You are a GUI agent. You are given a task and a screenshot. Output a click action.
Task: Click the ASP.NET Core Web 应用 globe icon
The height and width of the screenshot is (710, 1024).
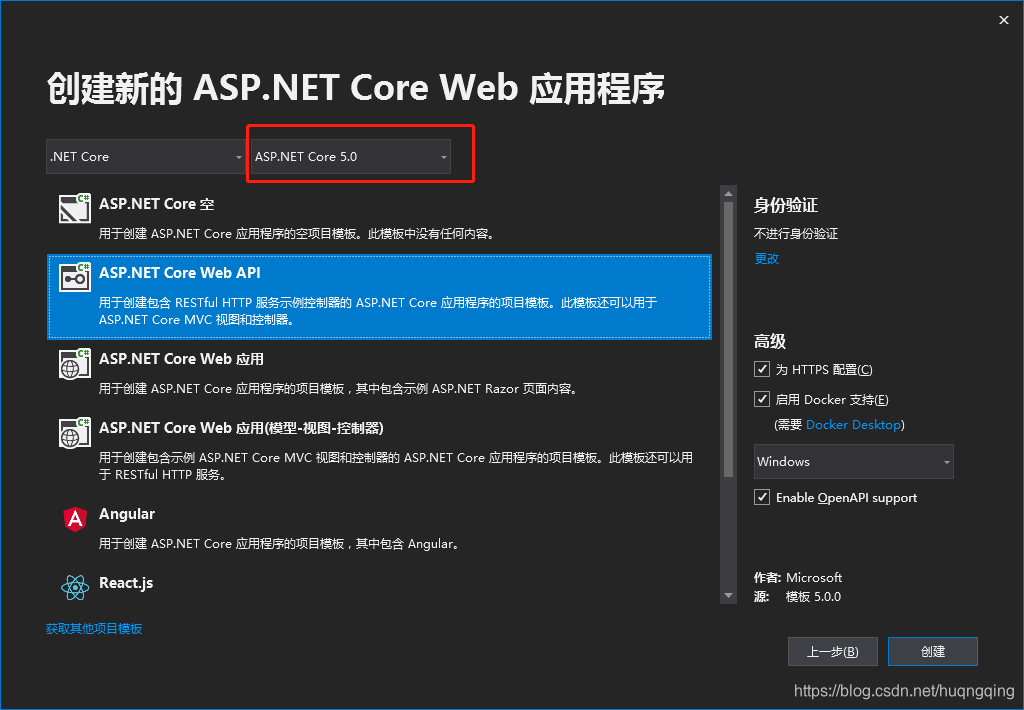point(74,364)
